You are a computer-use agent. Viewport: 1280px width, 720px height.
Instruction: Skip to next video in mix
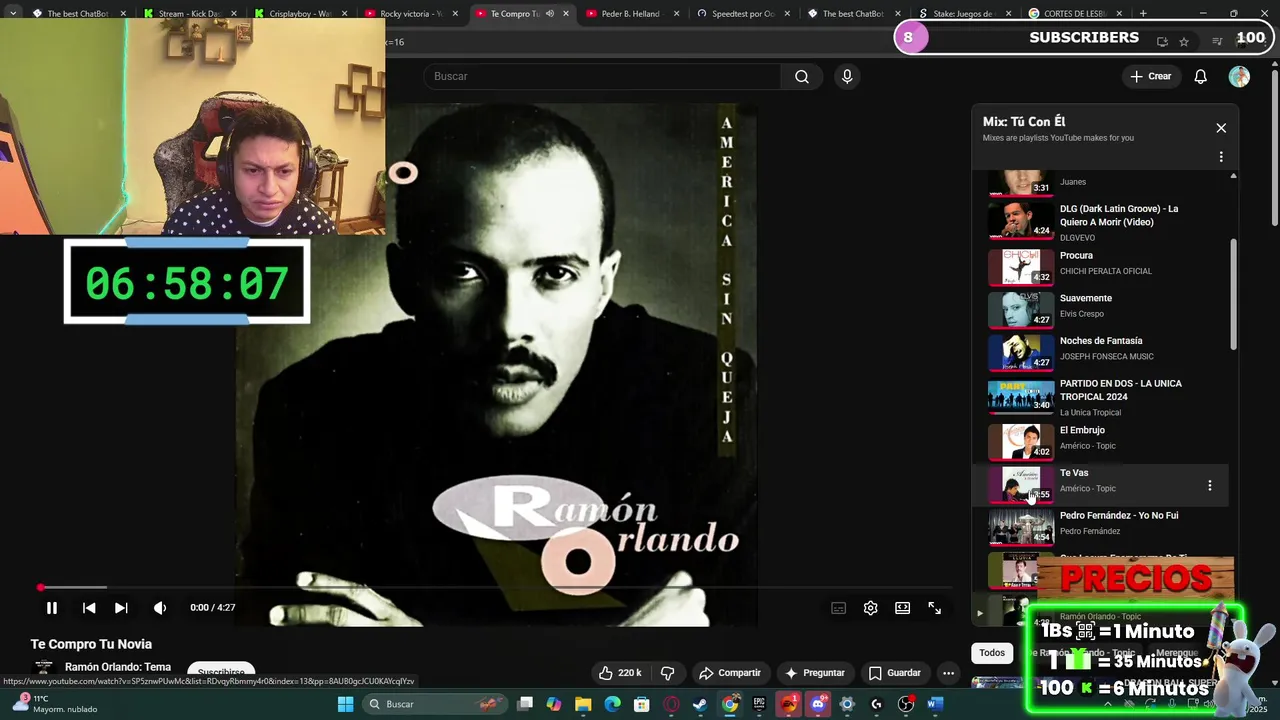121,608
